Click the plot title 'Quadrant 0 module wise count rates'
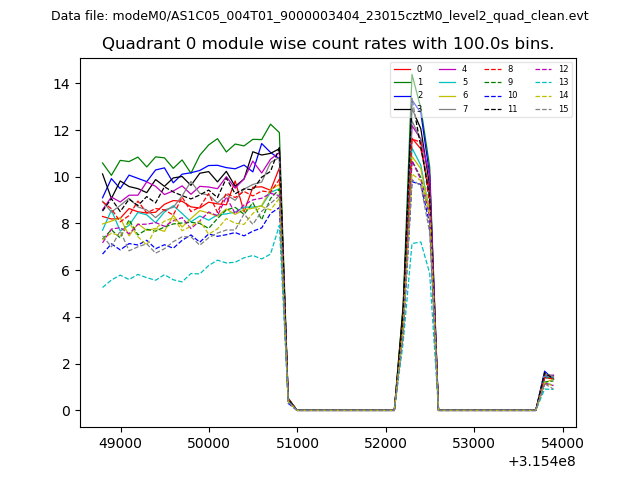Screen dimensions: 640x480 point(328,44)
